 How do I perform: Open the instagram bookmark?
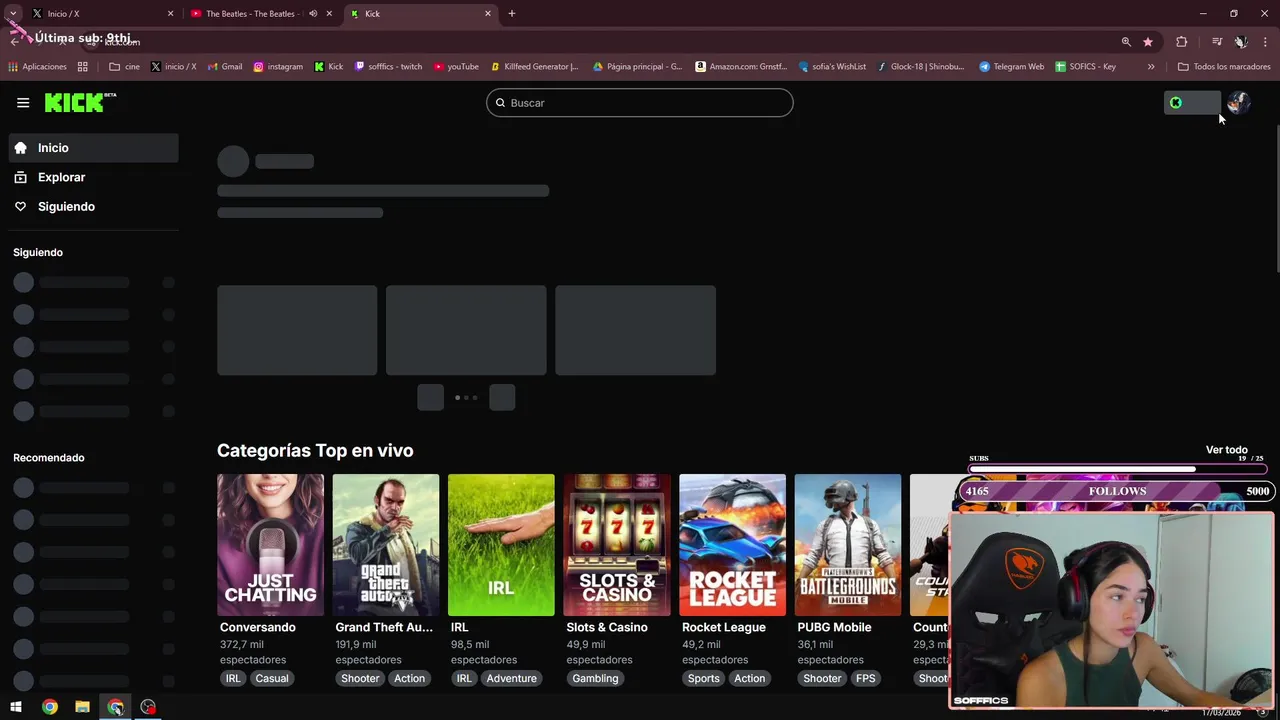[x=277, y=67]
